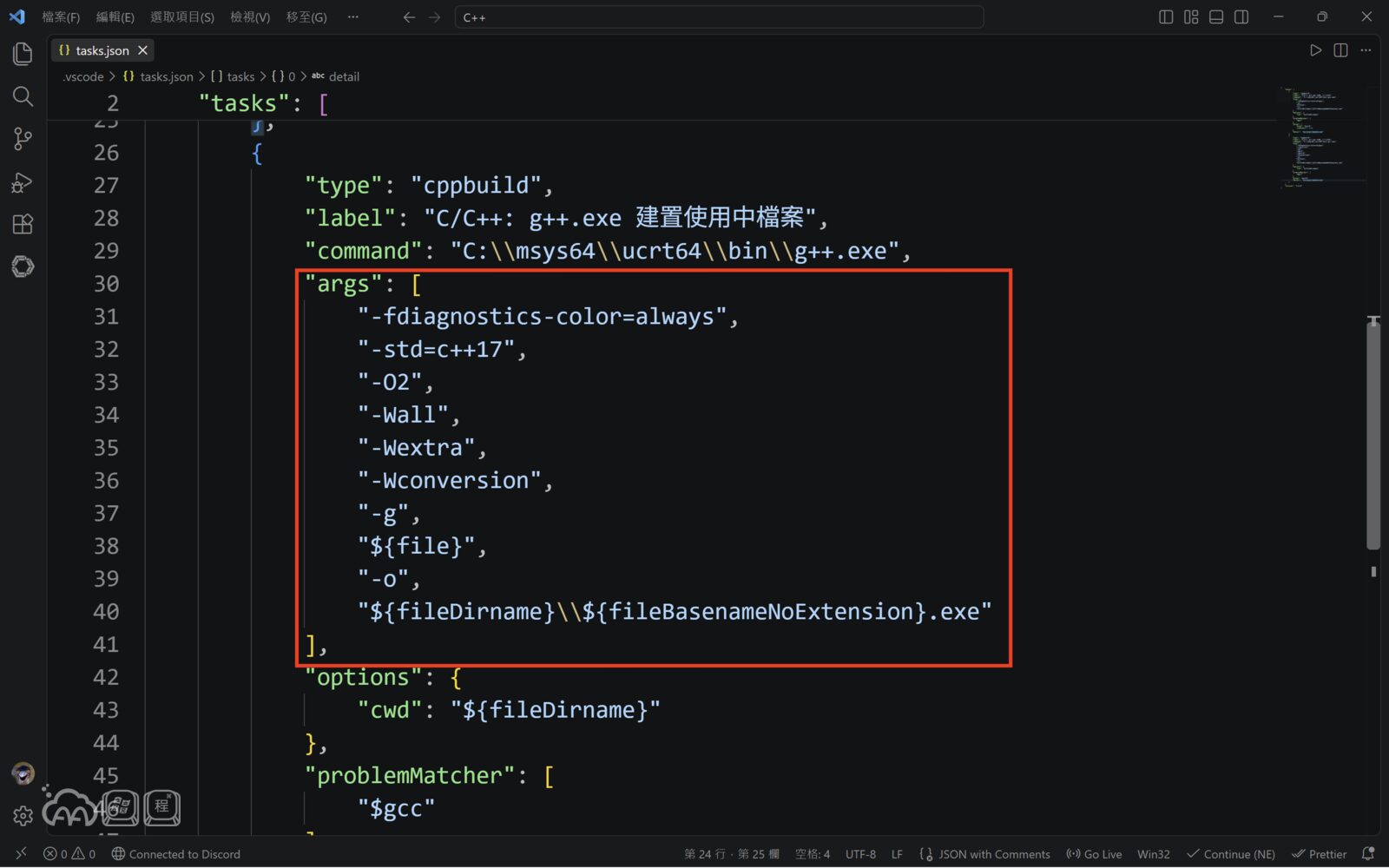The height and width of the screenshot is (868, 1389).
Task: Open the errors and warnings count
Action: tap(69, 854)
